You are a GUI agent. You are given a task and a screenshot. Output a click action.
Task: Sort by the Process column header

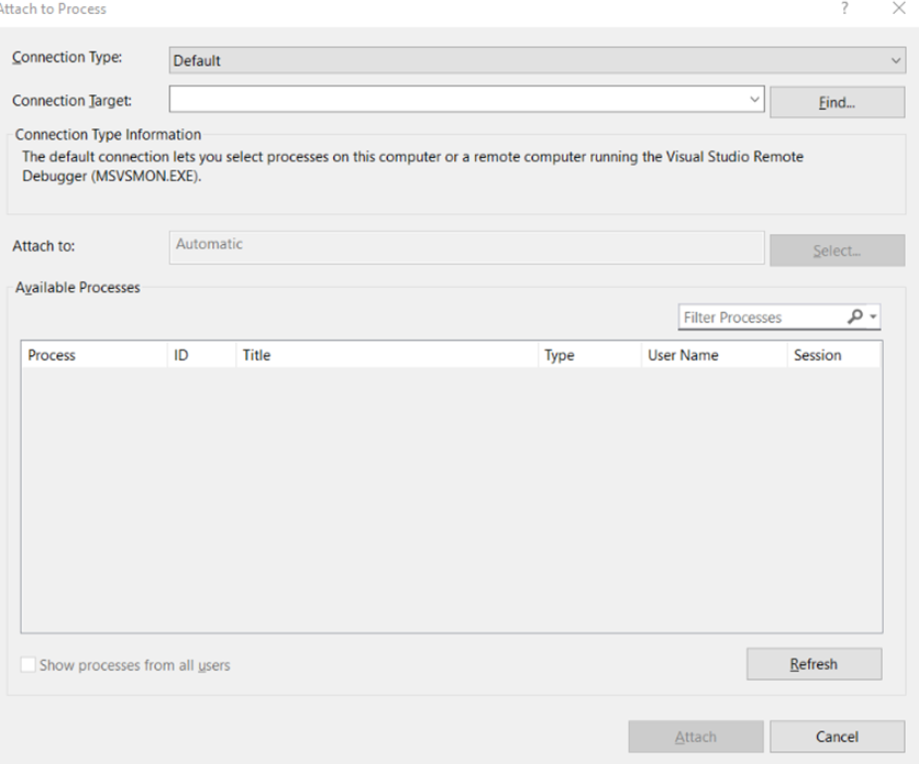tap(94, 355)
